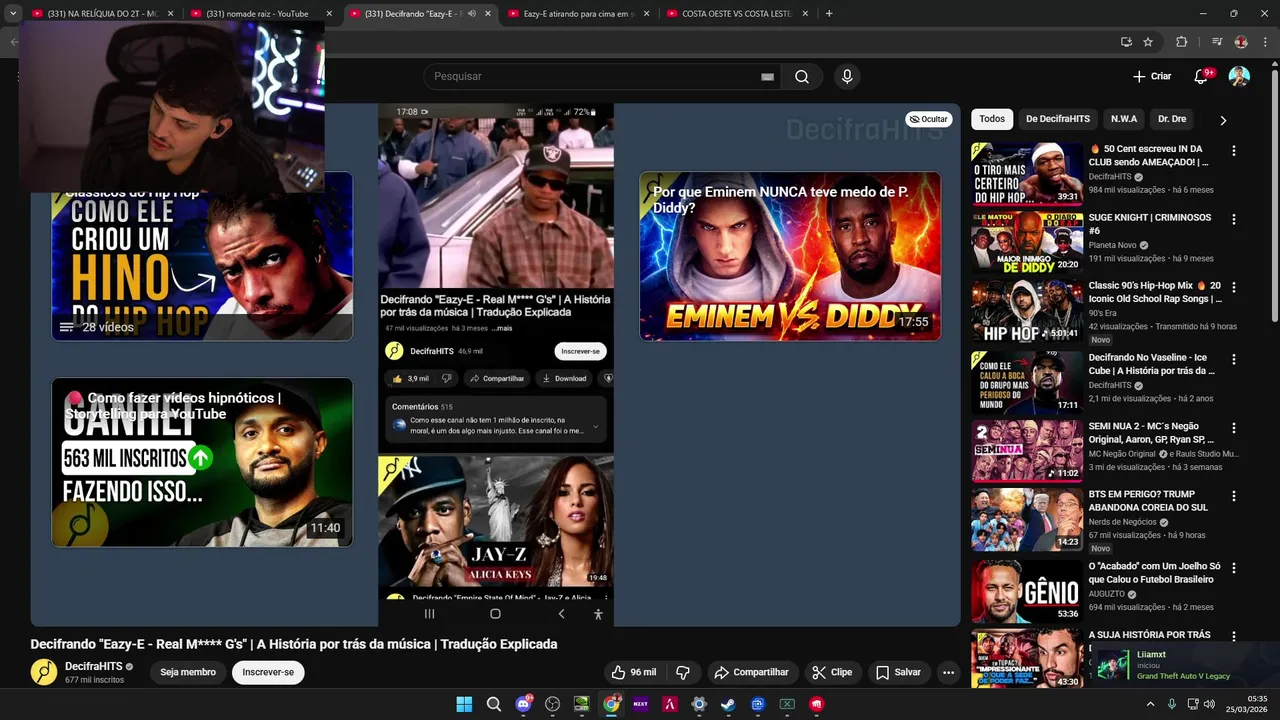Open the media controls icon in Chrome toolbar
Image resolution: width=1280 pixels, height=720 pixels.
tap(1217, 42)
